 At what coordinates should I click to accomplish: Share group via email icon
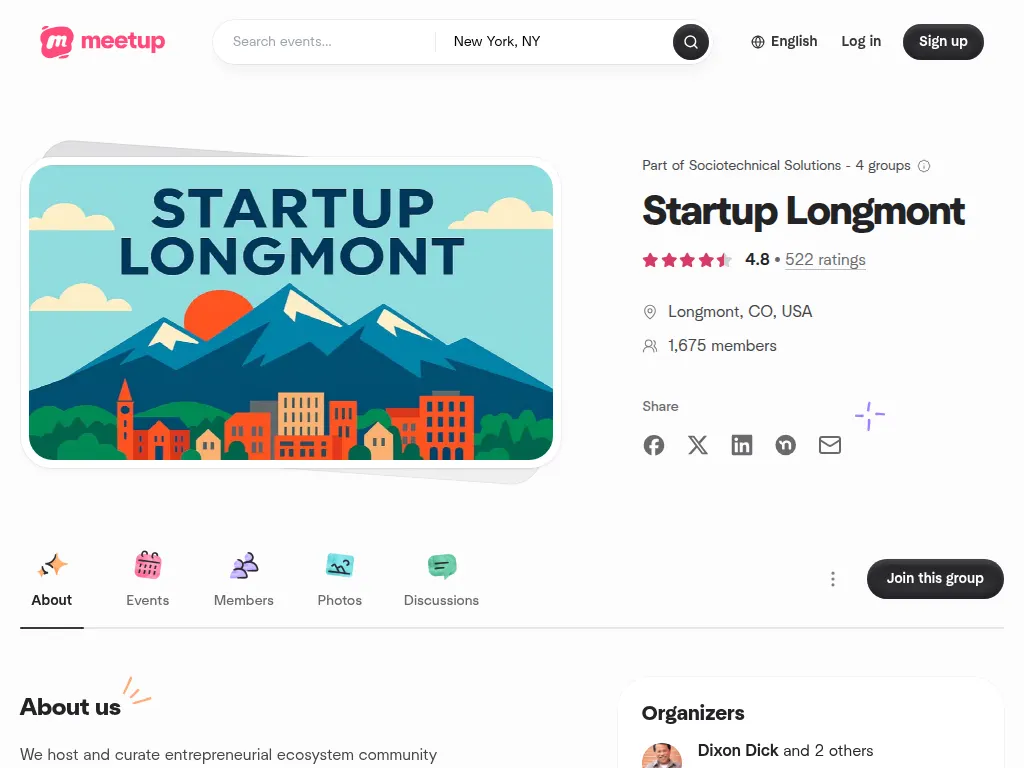click(829, 445)
